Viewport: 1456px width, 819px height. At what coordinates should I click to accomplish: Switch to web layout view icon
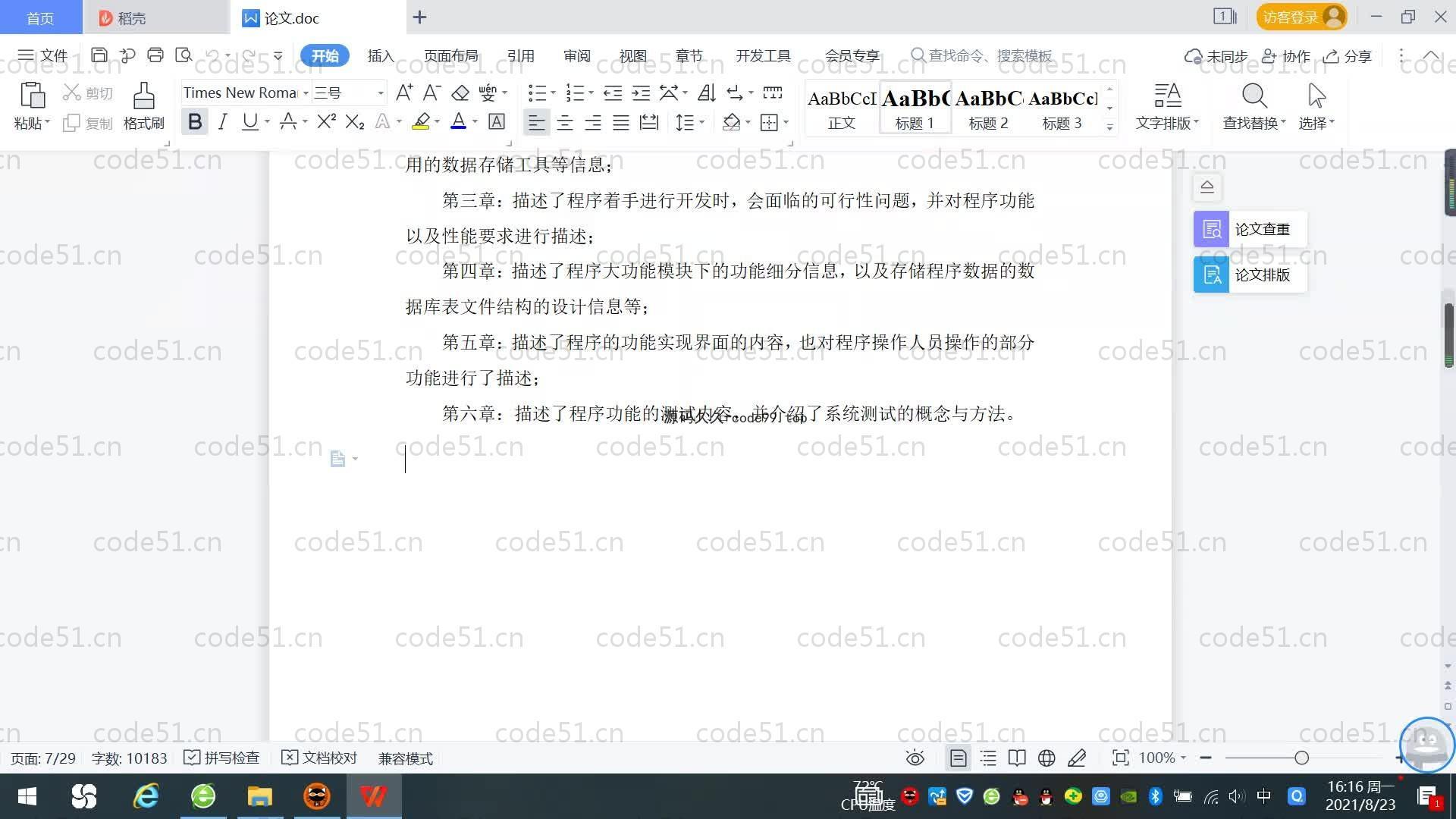click(1046, 758)
